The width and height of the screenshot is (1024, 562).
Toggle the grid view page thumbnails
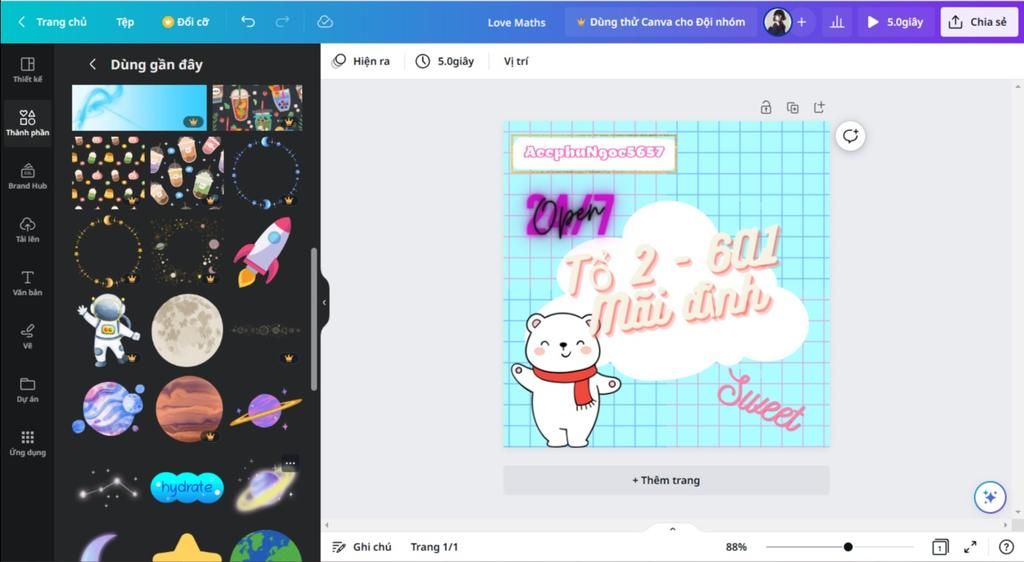(x=940, y=547)
